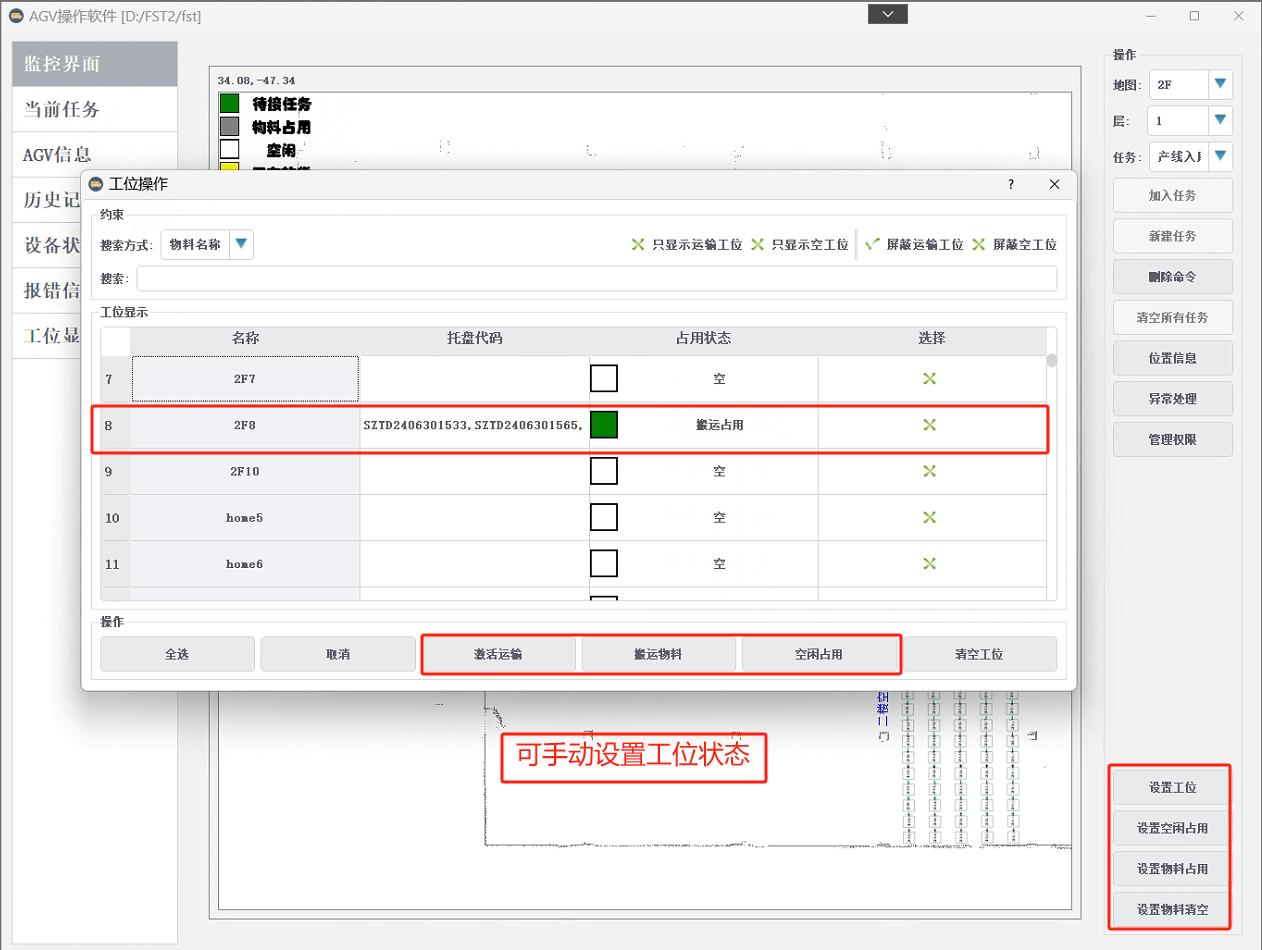Switch to AGV信息 tab
1262x950 pixels.
tap(95, 154)
